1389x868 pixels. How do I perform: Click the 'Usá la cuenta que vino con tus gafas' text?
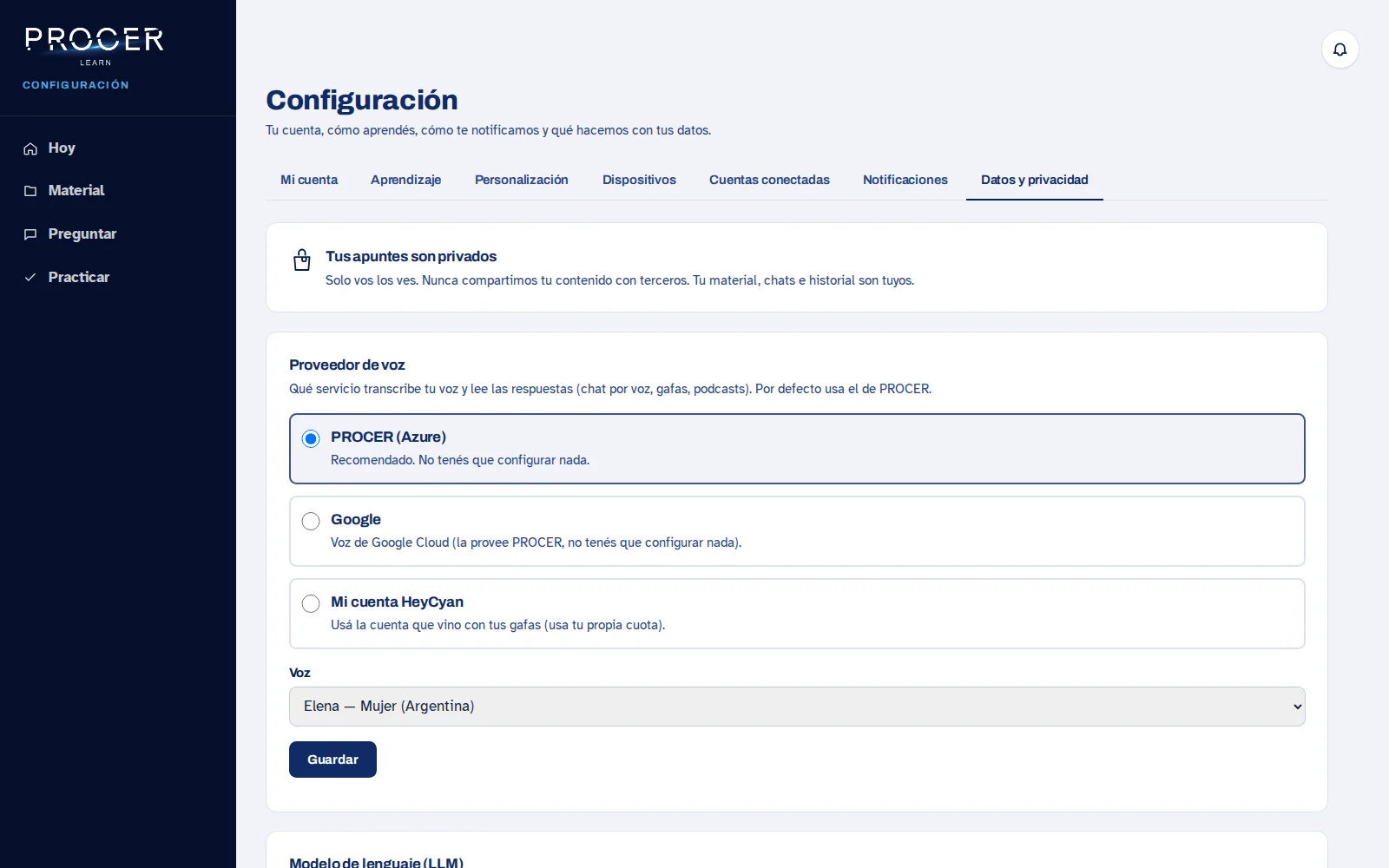click(497, 625)
